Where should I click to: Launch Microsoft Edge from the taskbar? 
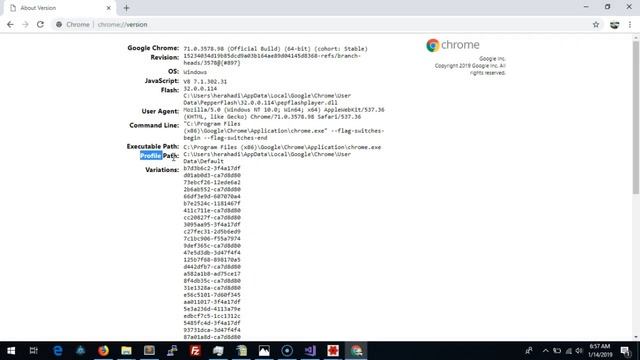(x=58, y=351)
